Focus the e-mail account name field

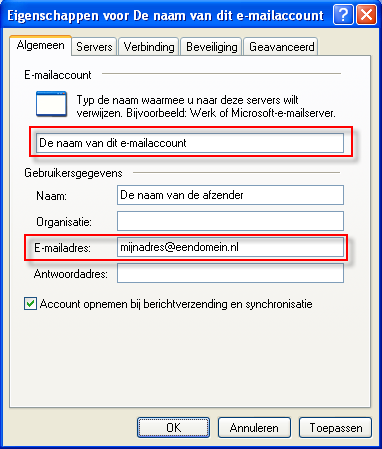coord(190,143)
